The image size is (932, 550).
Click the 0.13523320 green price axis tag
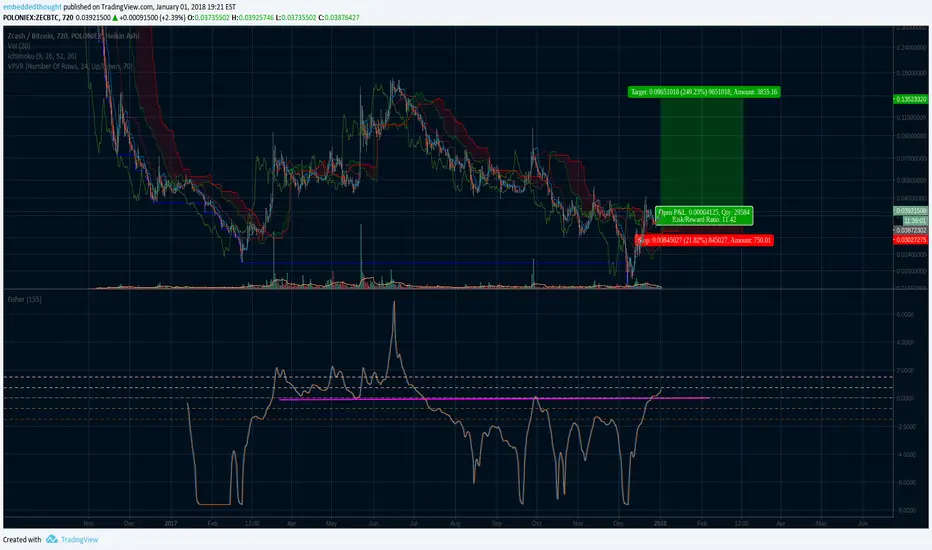911,99
